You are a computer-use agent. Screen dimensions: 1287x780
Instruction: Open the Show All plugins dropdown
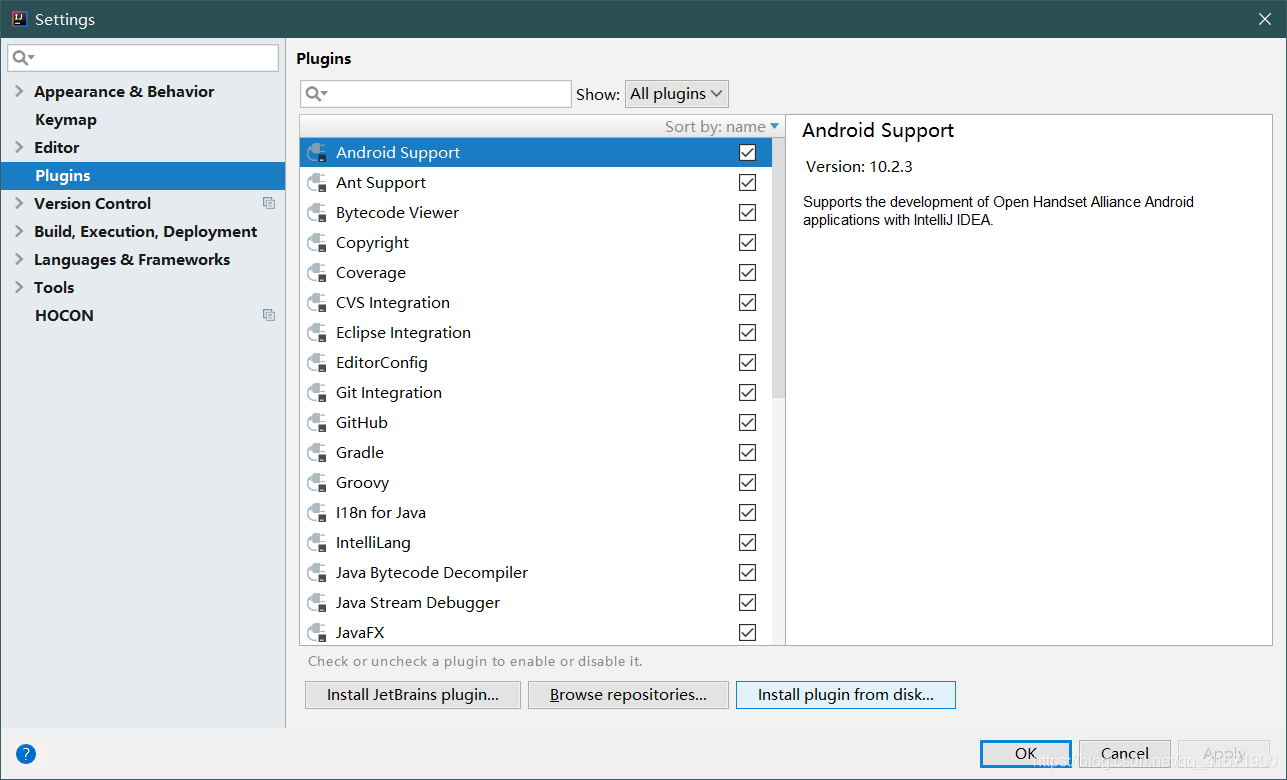(x=677, y=94)
